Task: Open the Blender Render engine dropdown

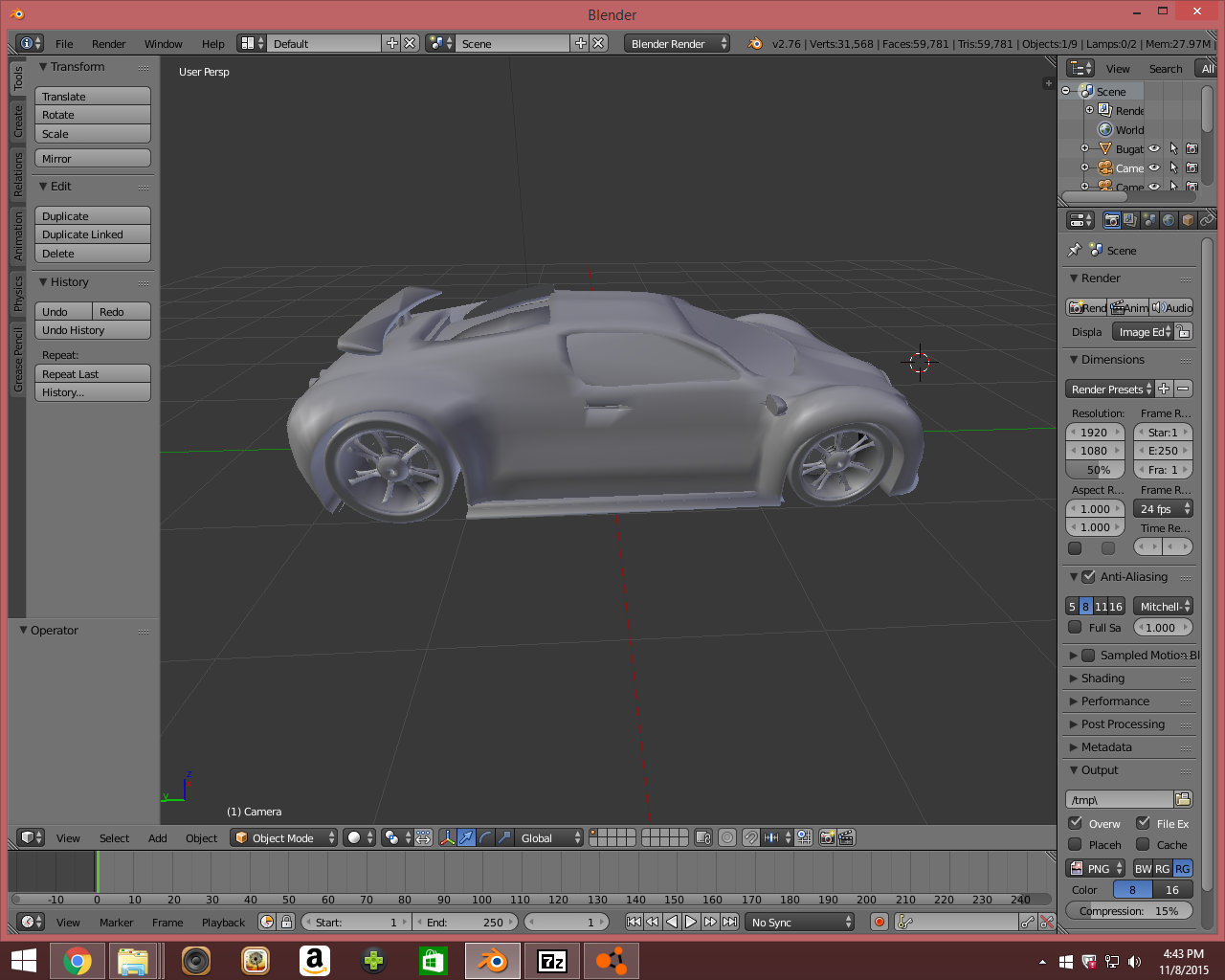Action: pos(677,43)
